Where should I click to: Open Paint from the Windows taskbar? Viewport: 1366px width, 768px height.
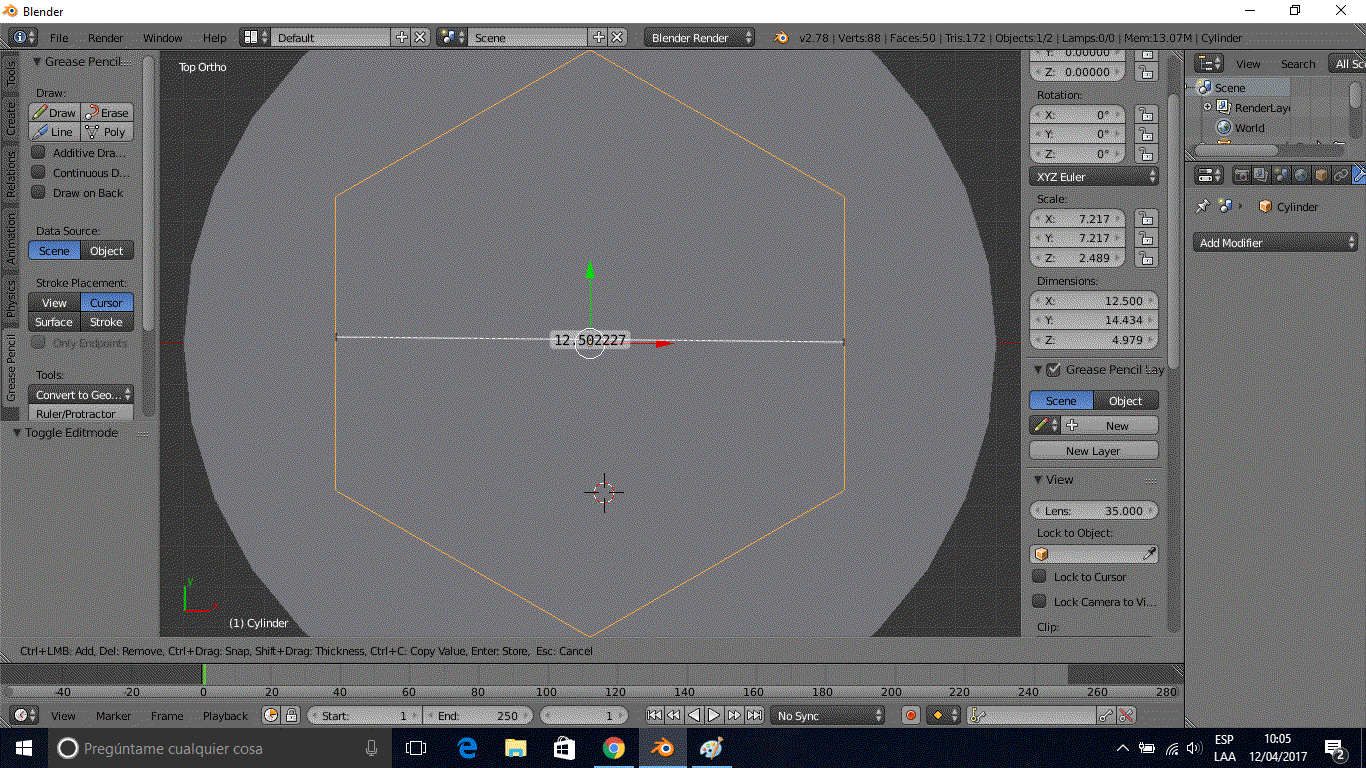pyautogui.click(x=711, y=748)
